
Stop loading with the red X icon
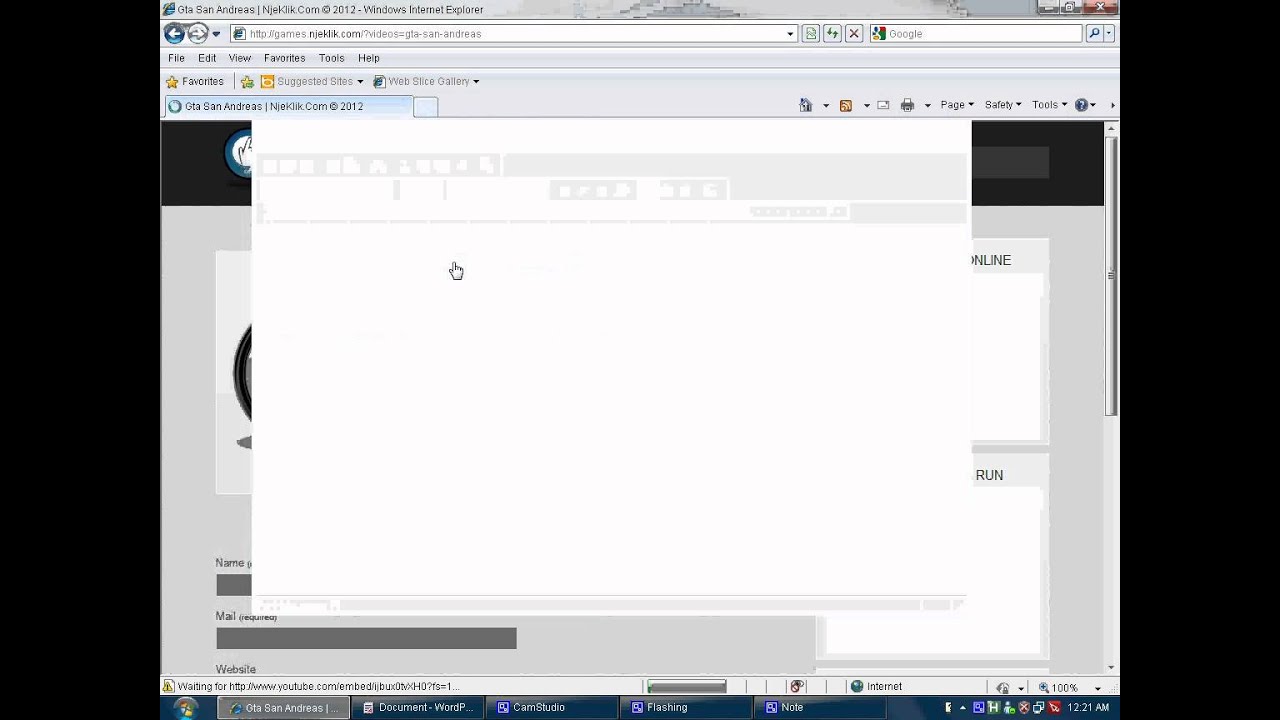(x=854, y=34)
